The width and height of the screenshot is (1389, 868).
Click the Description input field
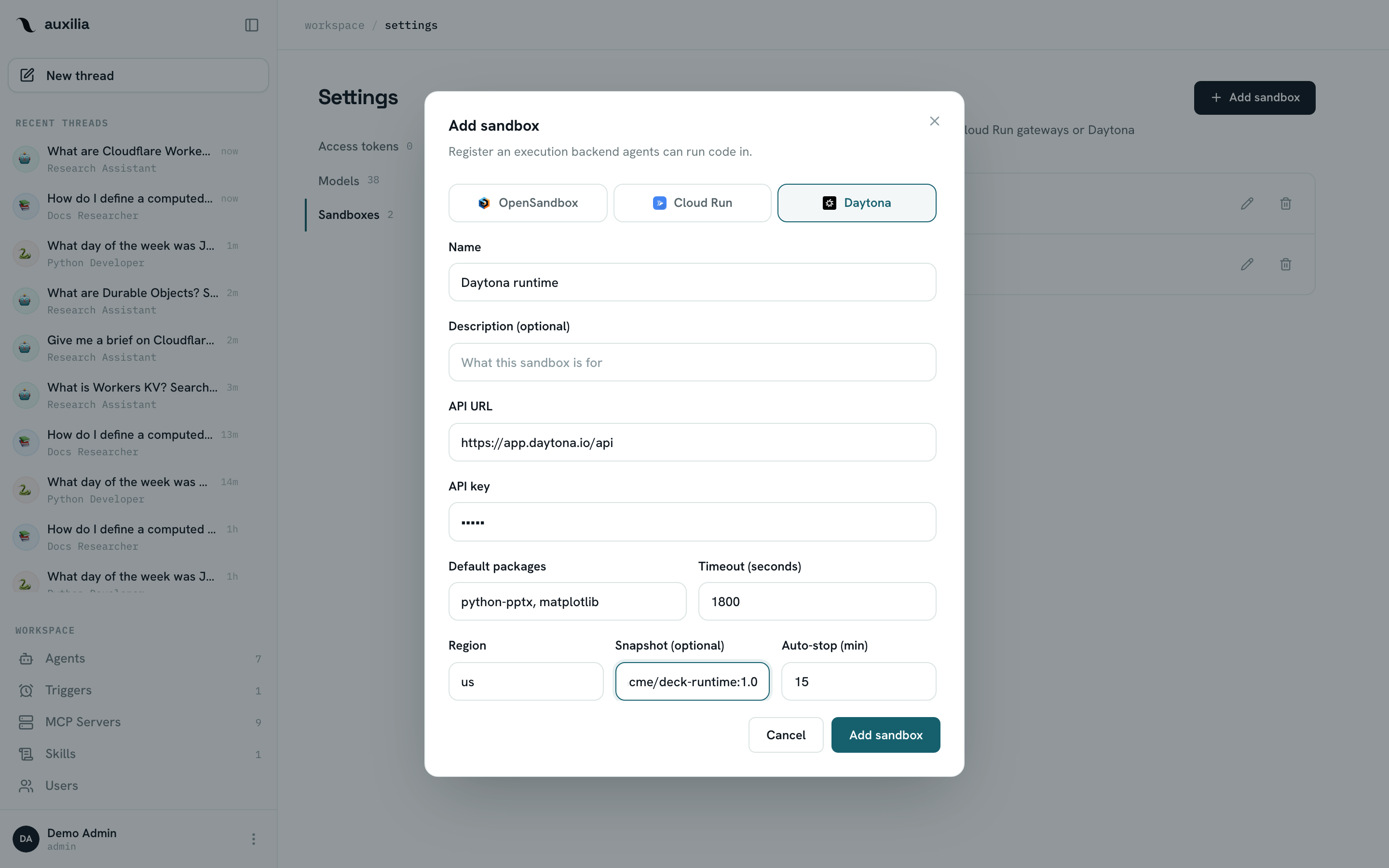[x=692, y=362]
